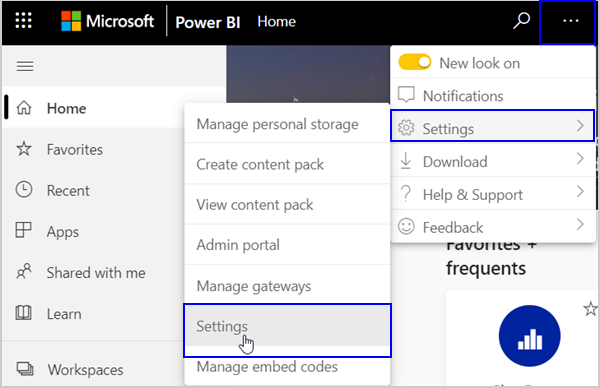Expand the Download submenu chevron
Screen dimensions: 600x388
tap(580, 159)
